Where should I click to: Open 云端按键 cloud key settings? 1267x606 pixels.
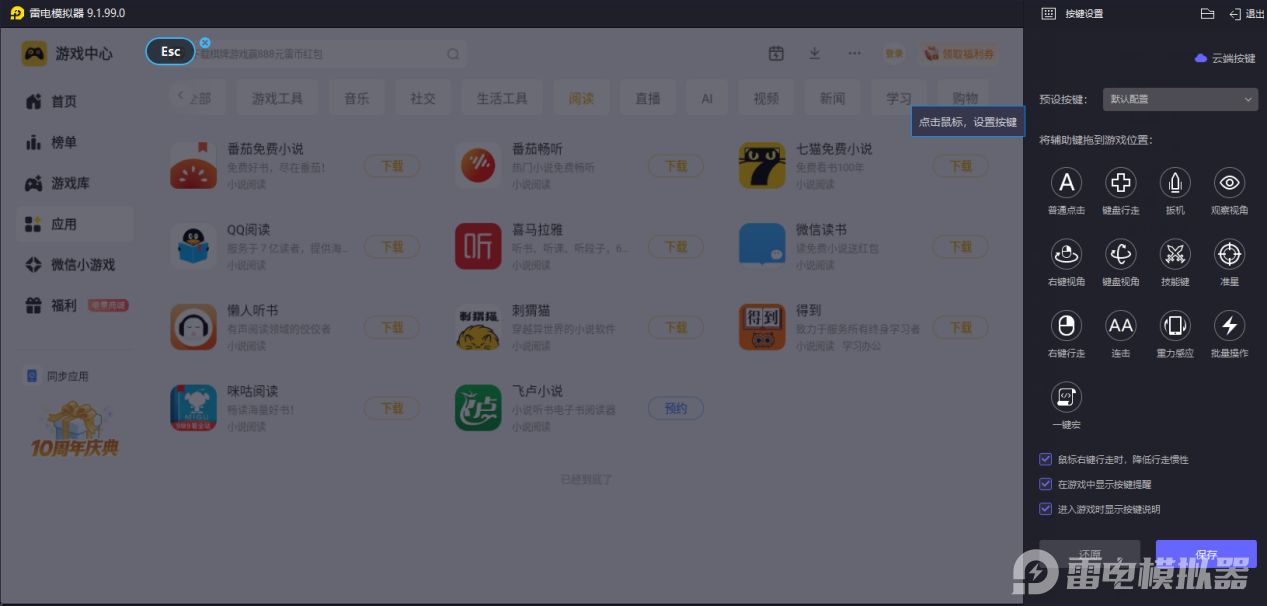pos(1224,58)
